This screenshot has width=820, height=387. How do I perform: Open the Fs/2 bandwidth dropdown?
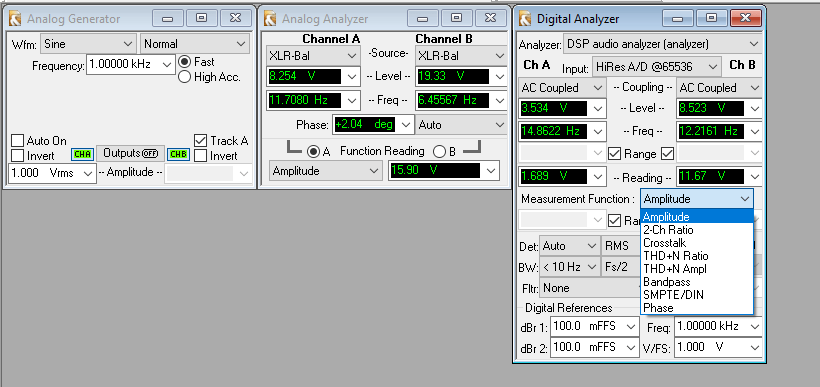(x=621, y=267)
